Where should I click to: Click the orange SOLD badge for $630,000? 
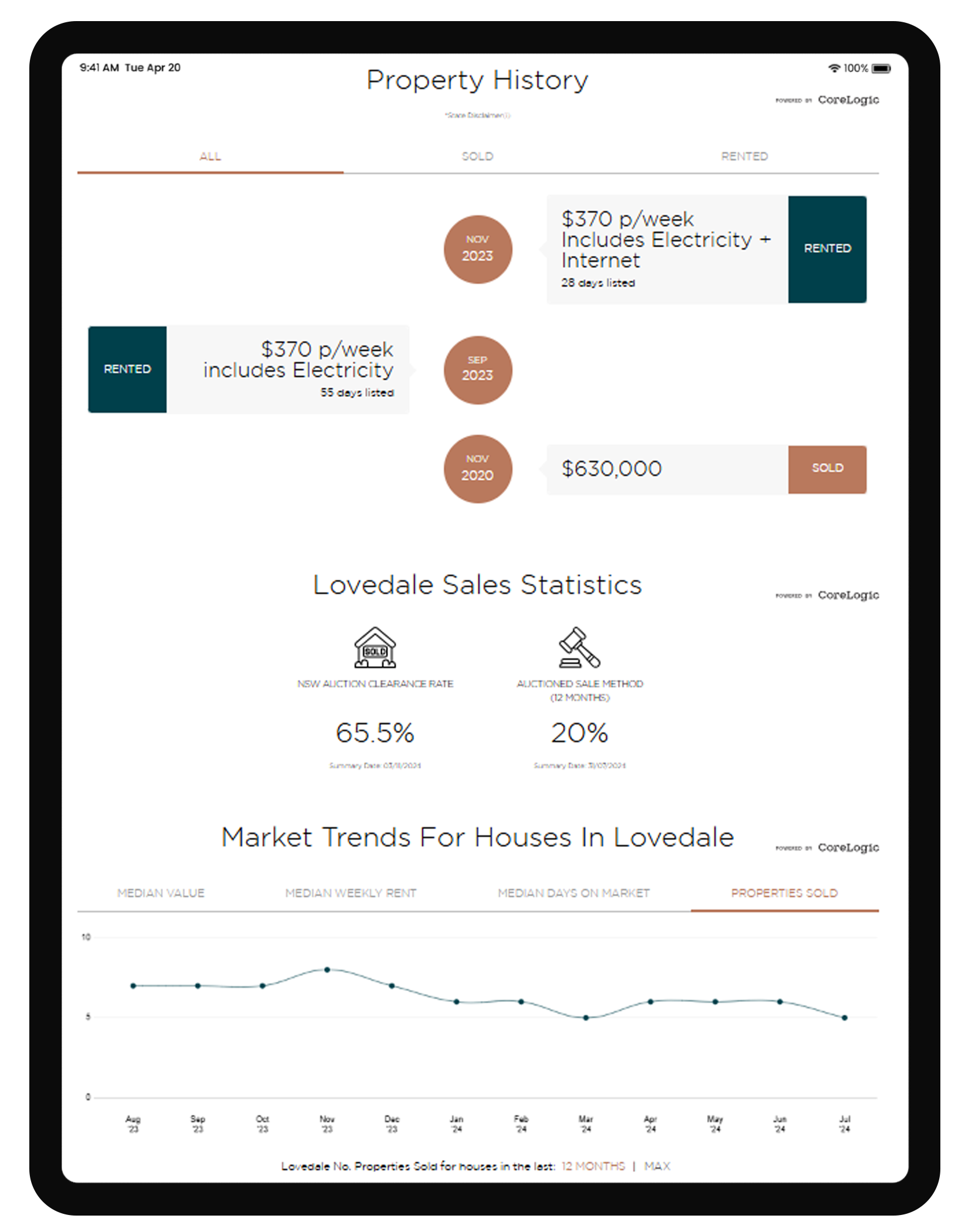click(x=827, y=469)
